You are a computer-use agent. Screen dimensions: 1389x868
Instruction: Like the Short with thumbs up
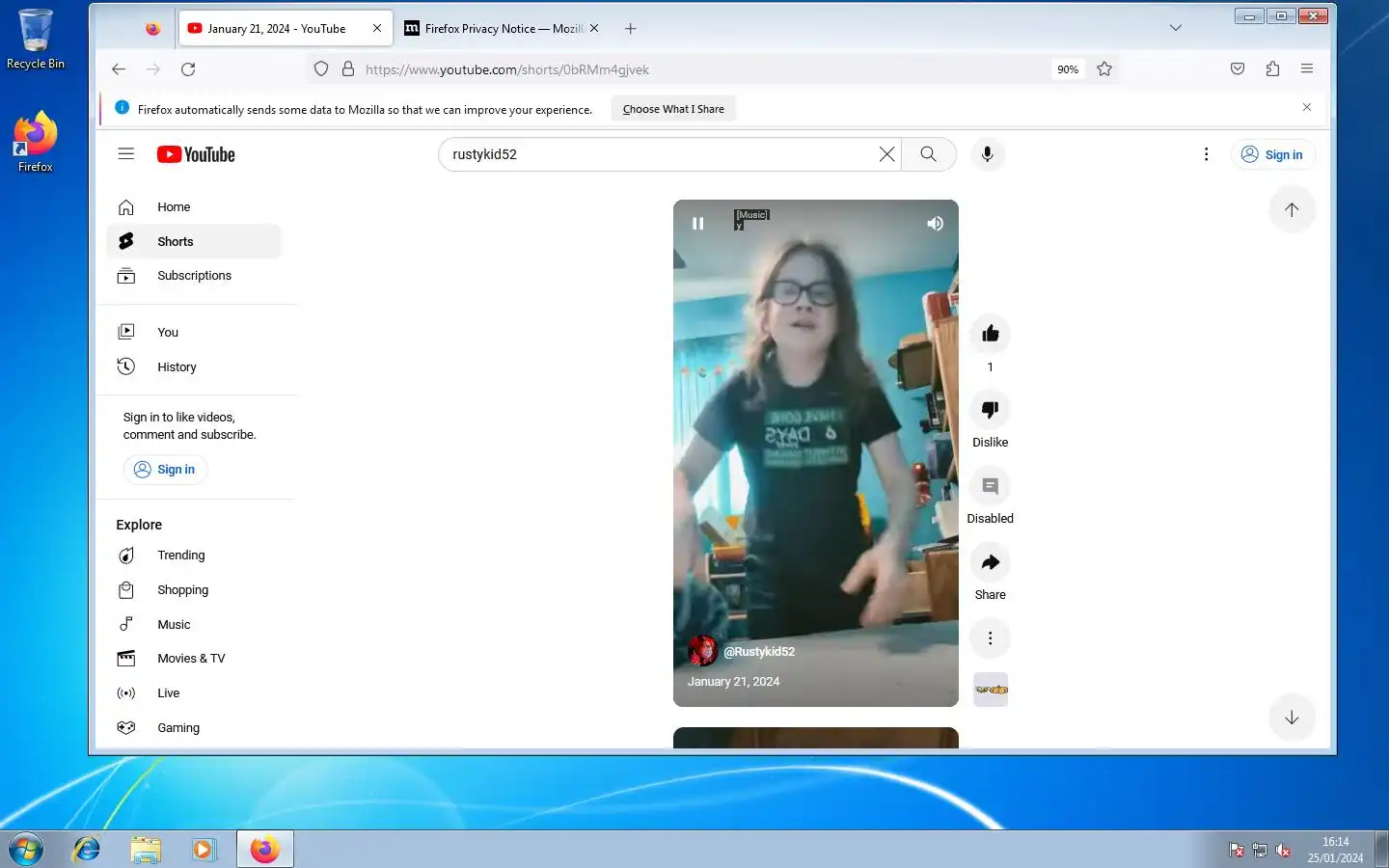[x=990, y=334]
